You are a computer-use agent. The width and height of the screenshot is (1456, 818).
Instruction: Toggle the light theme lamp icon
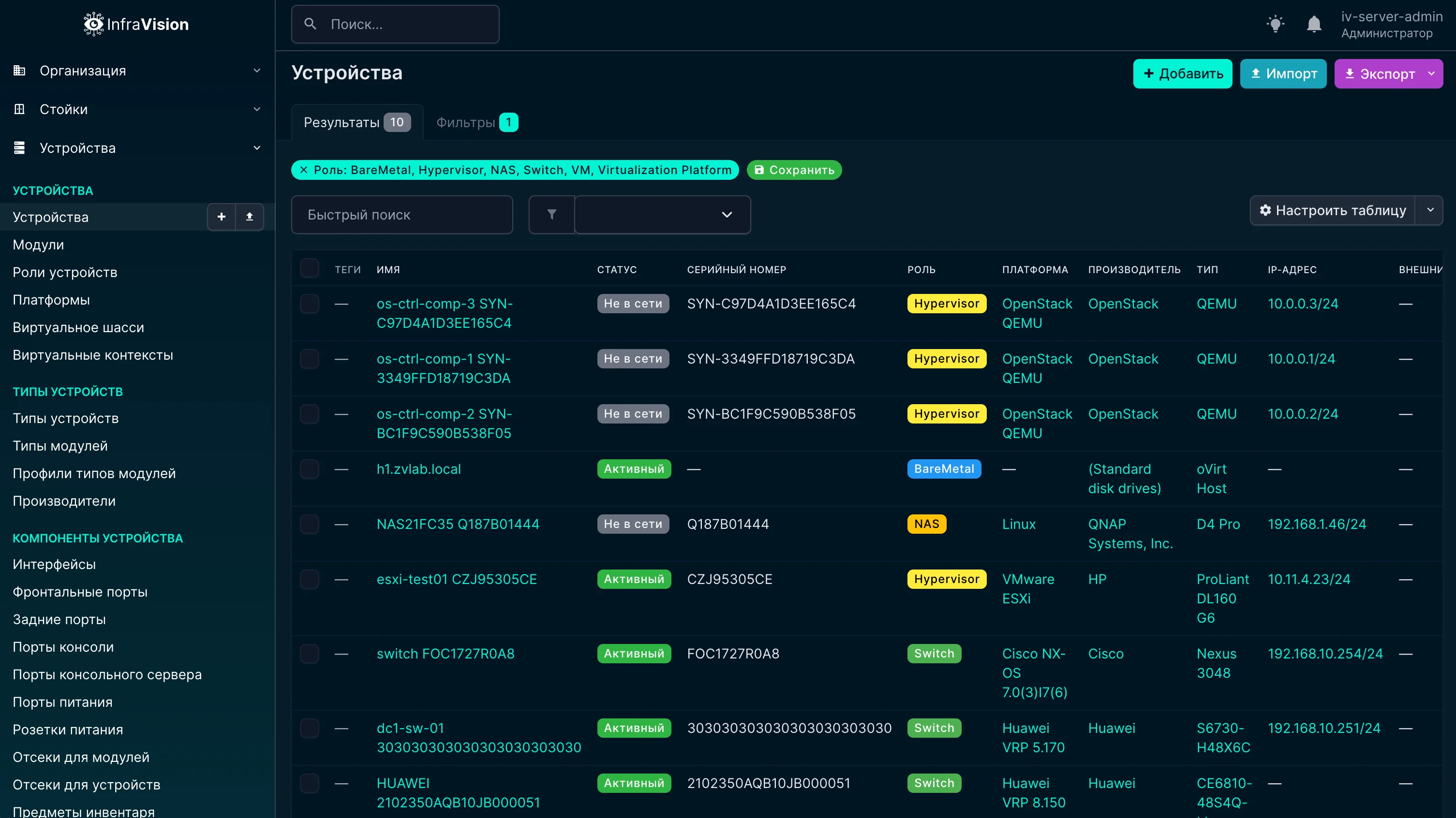(x=1275, y=24)
